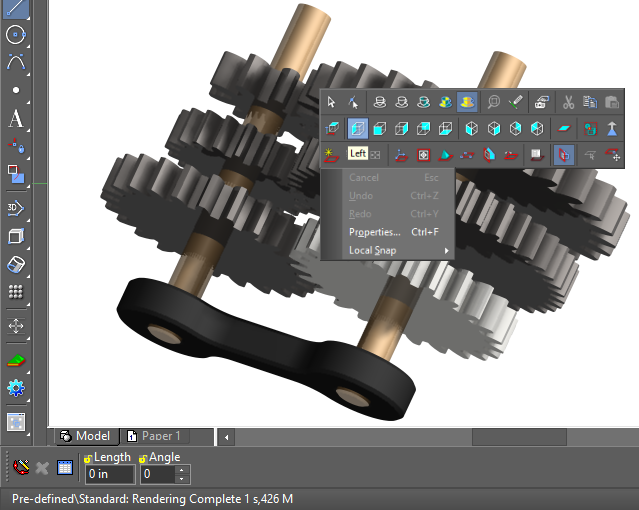Toggle the highlighted Left view cube button
The width and height of the screenshot is (639, 510).
[357, 128]
